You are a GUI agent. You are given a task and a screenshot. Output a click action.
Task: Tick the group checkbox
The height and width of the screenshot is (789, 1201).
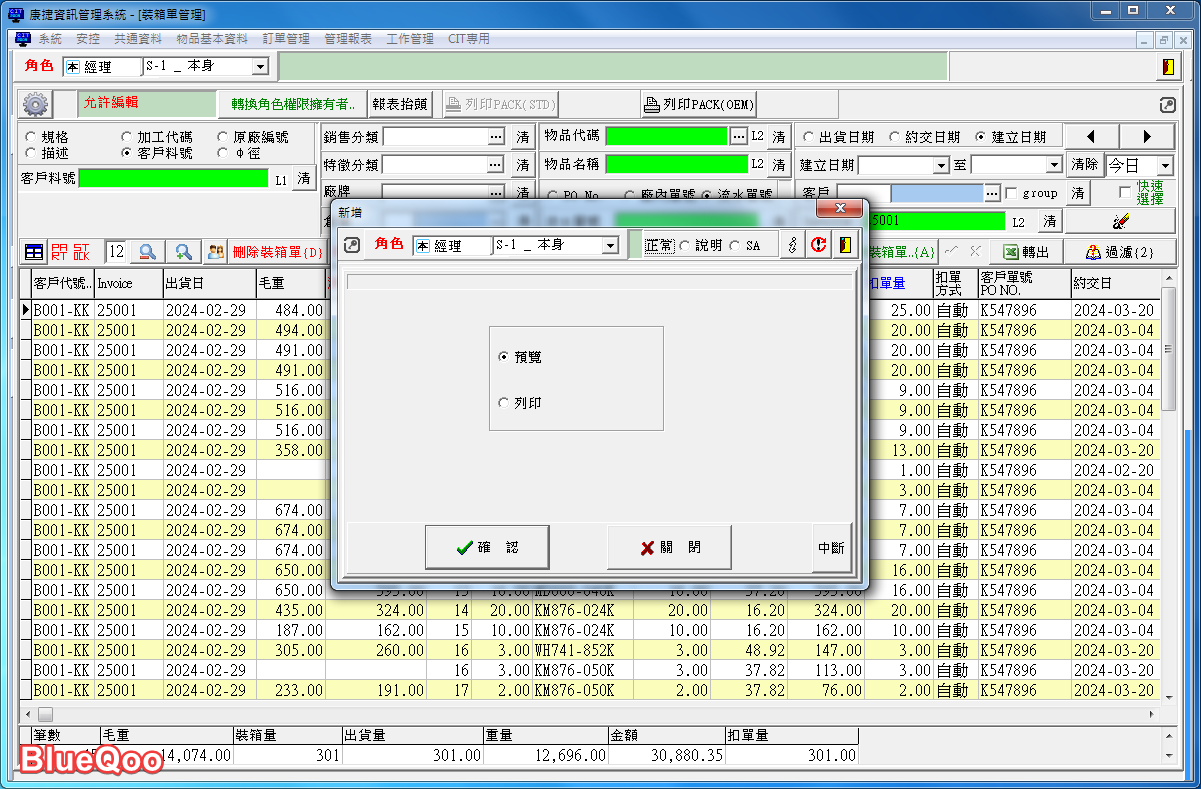click(x=1011, y=193)
